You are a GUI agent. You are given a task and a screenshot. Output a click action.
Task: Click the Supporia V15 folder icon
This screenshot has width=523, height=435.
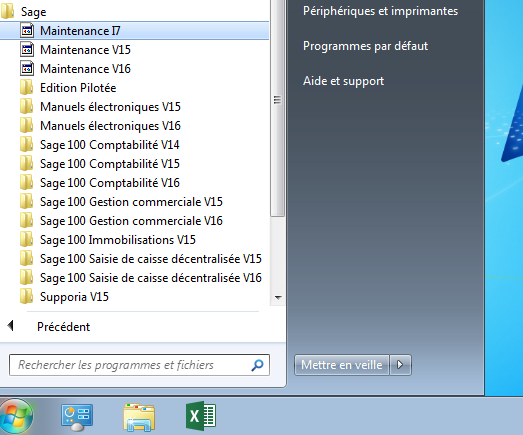[26, 297]
